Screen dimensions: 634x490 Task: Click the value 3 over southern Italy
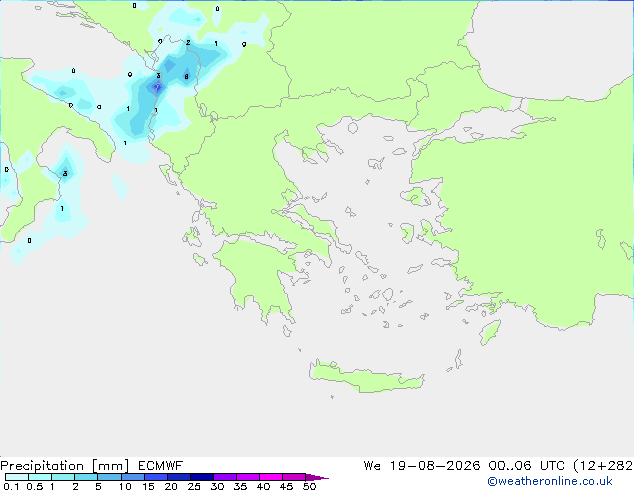click(x=65, y=174)
